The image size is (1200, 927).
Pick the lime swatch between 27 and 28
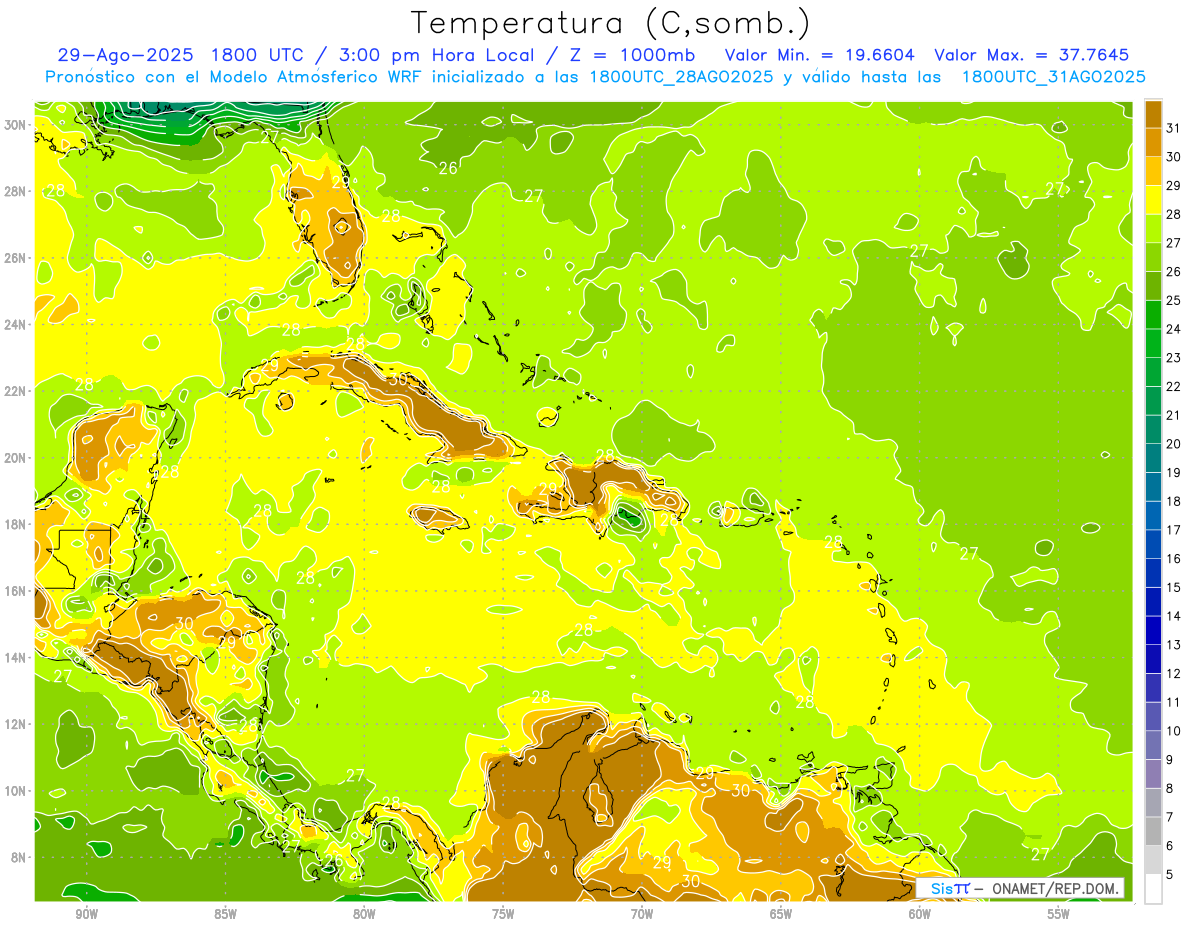(x=1153, y=229)
